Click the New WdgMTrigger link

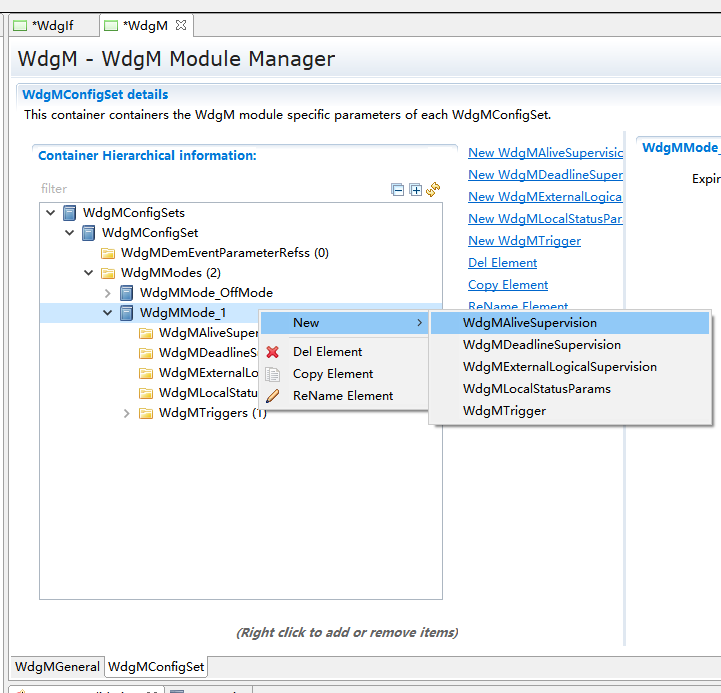tap(524, 241)
